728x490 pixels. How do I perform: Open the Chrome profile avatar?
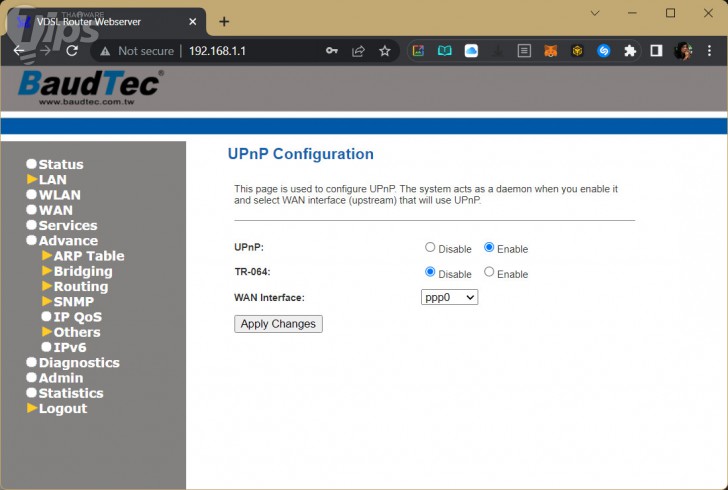tap(683, 51)
